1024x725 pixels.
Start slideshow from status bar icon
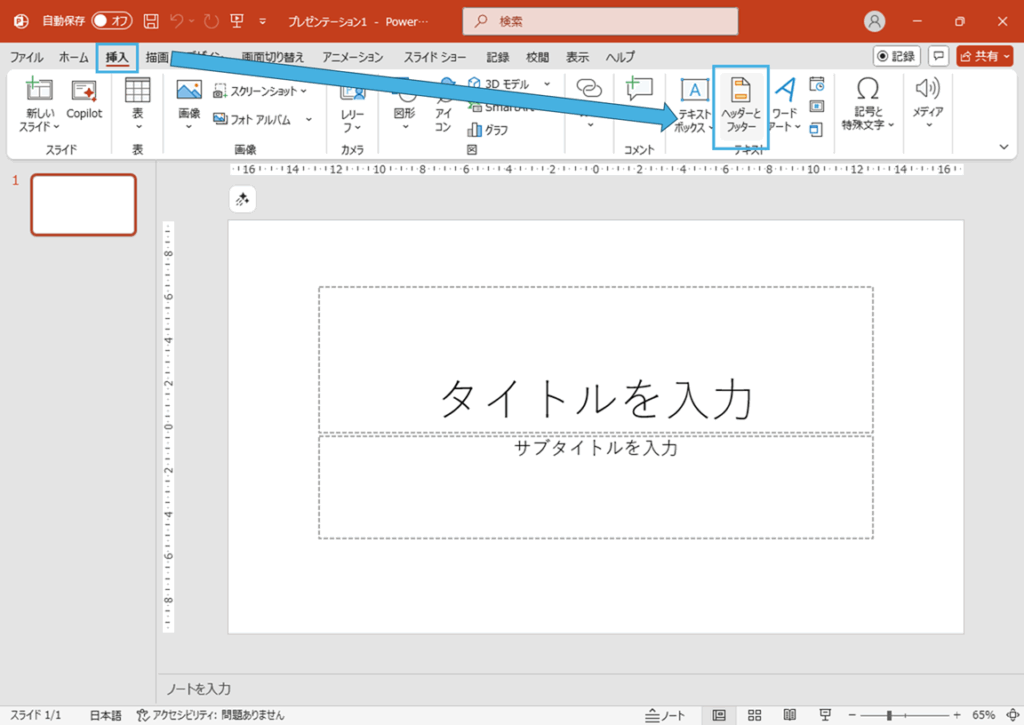tap(823, 715)
